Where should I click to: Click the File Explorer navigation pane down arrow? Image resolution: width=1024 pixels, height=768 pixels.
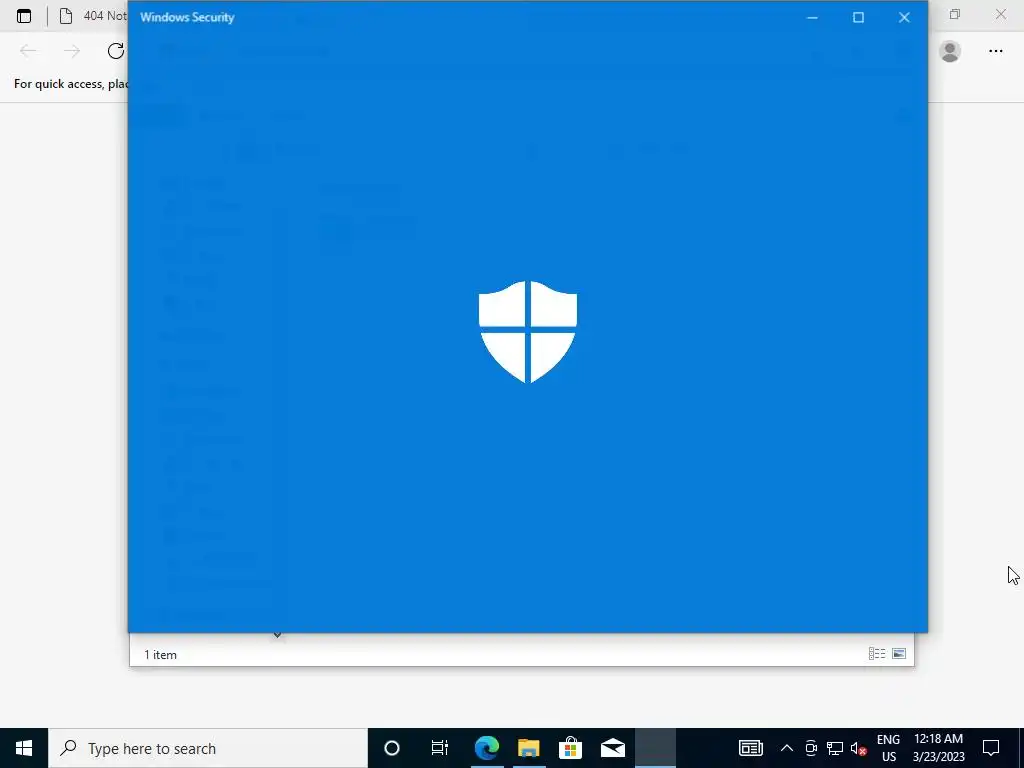coord(277,635)
